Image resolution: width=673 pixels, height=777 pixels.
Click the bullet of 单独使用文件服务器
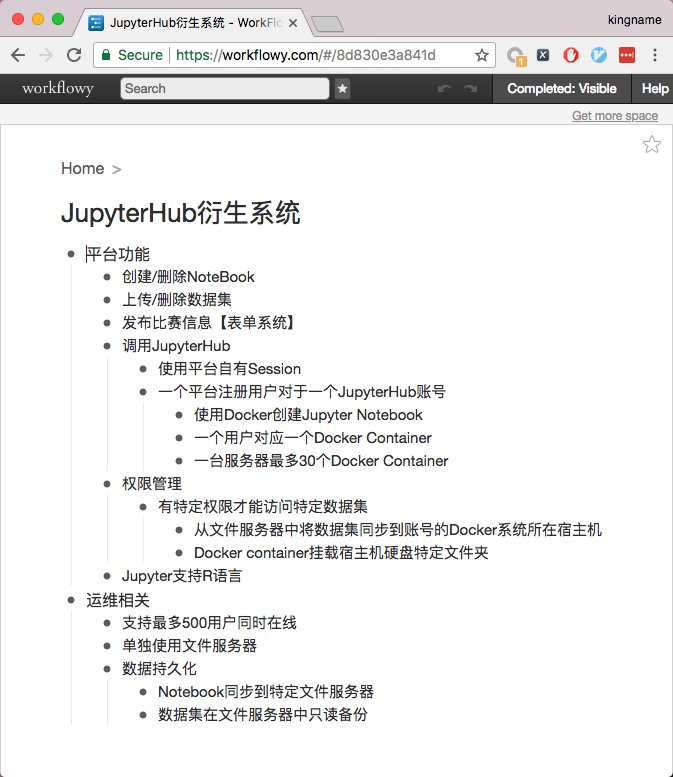(107, 646)
